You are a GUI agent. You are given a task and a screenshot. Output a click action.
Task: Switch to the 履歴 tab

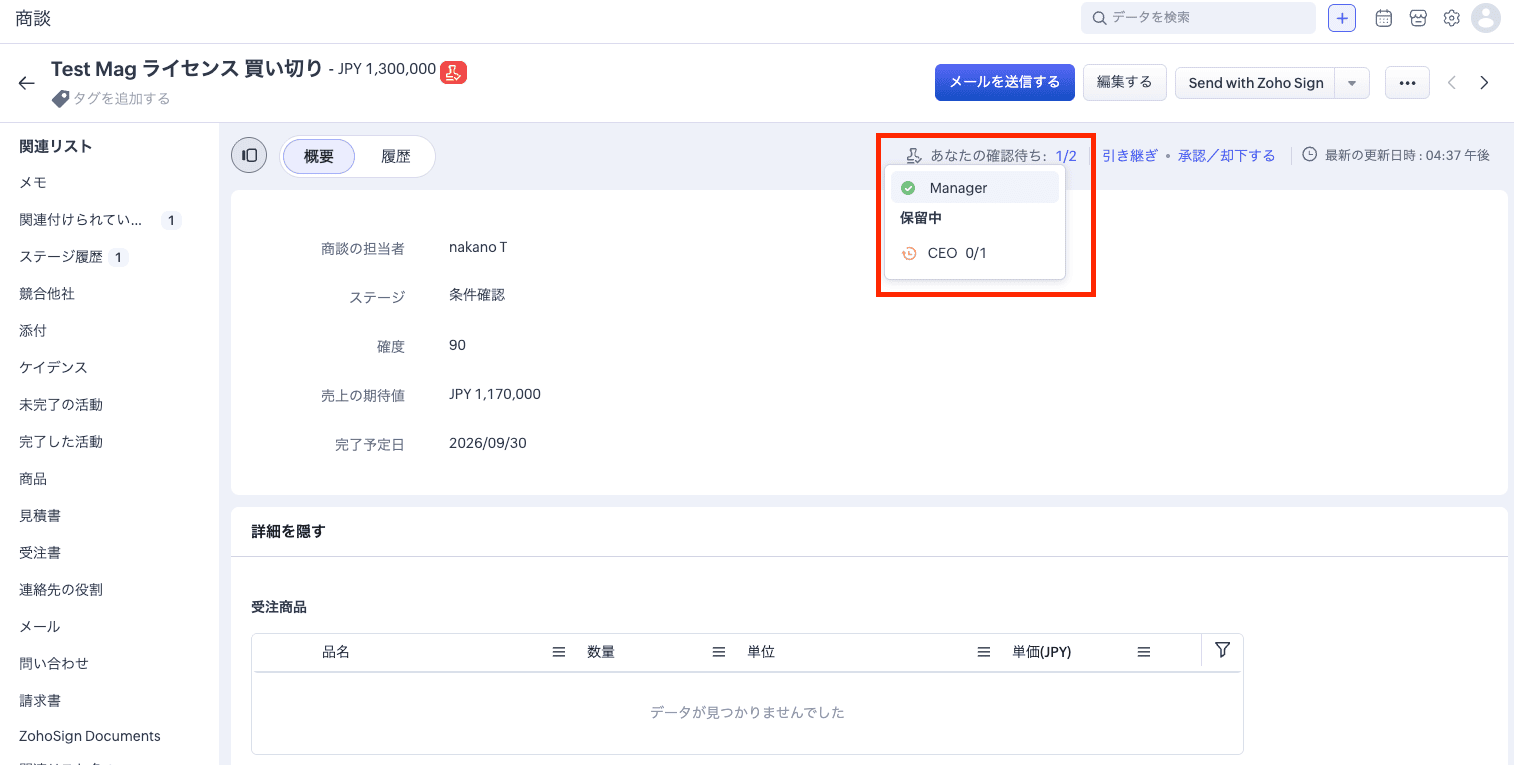396,156
